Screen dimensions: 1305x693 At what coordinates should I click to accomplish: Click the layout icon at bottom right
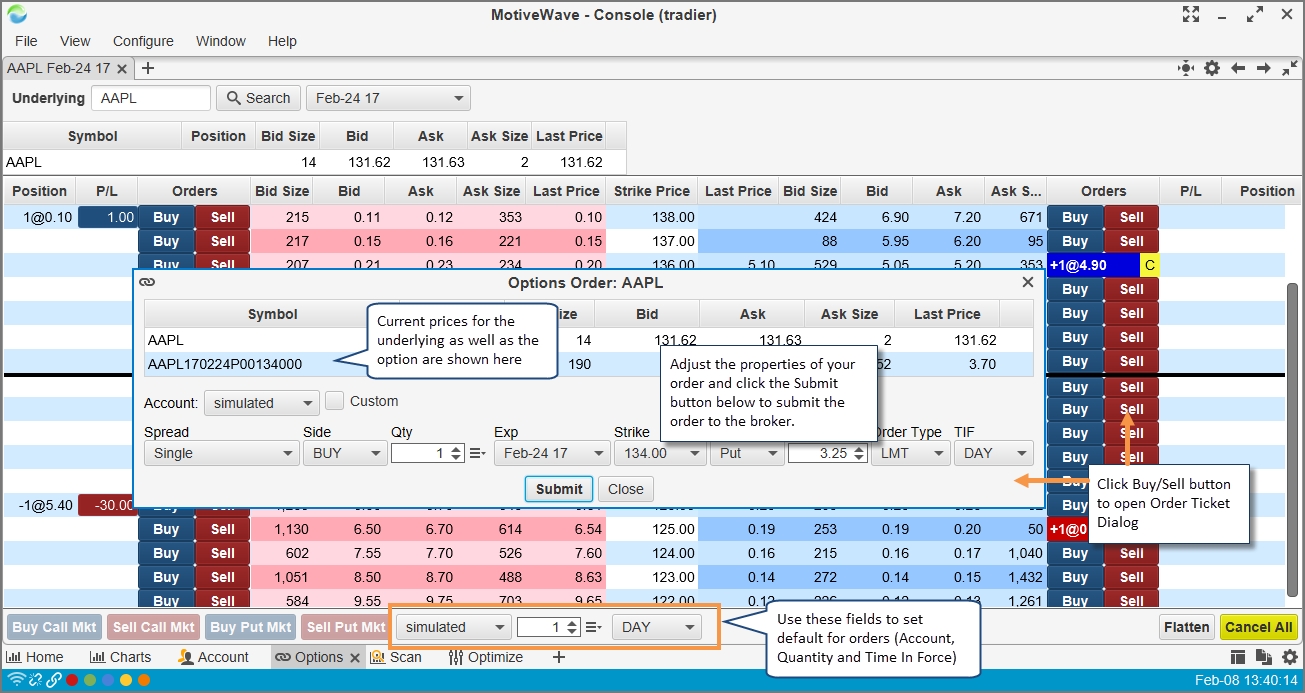1238,657
